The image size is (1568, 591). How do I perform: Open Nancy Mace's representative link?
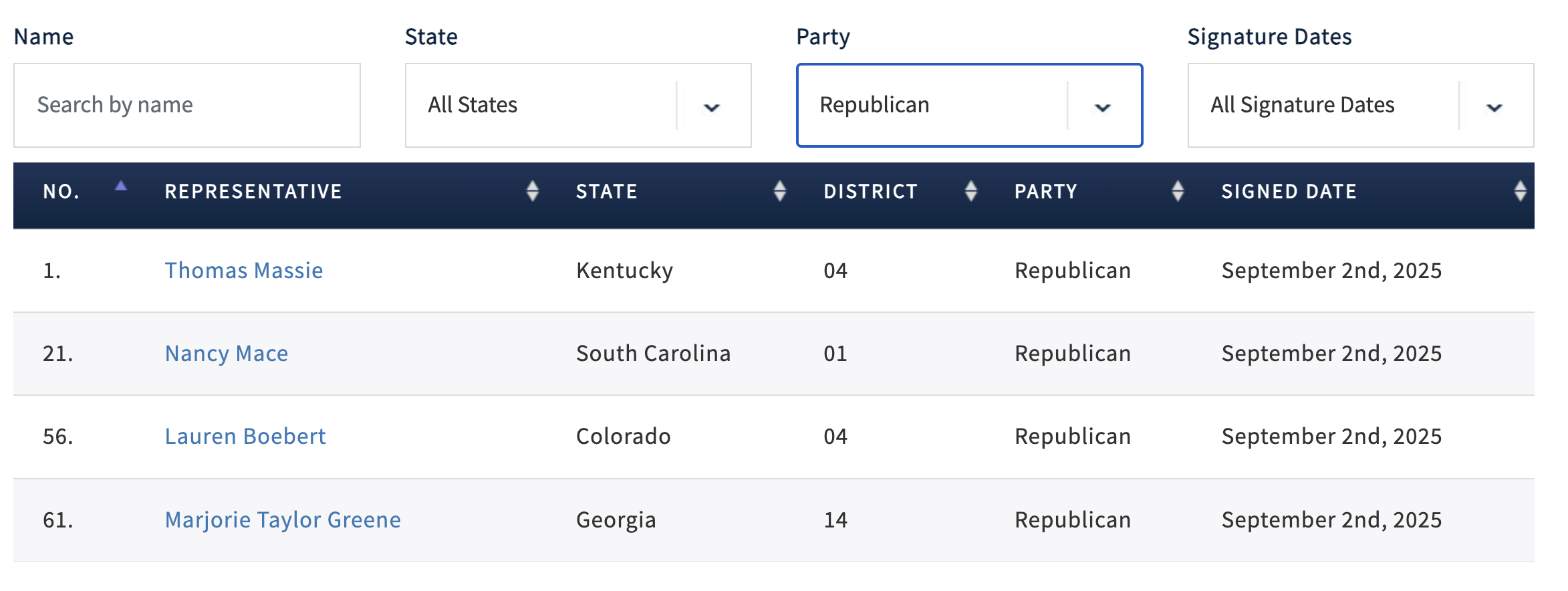coord(227,354)
